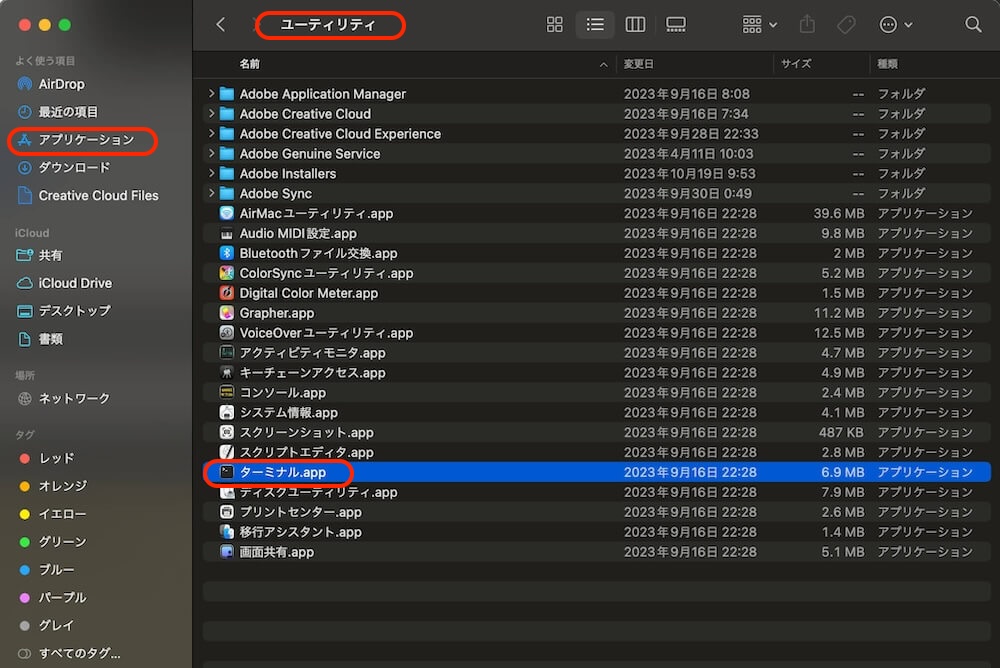Click the tag edit icon
Image resolution: width=1000 pixels, height=668 pixels.
pos(846,25)
